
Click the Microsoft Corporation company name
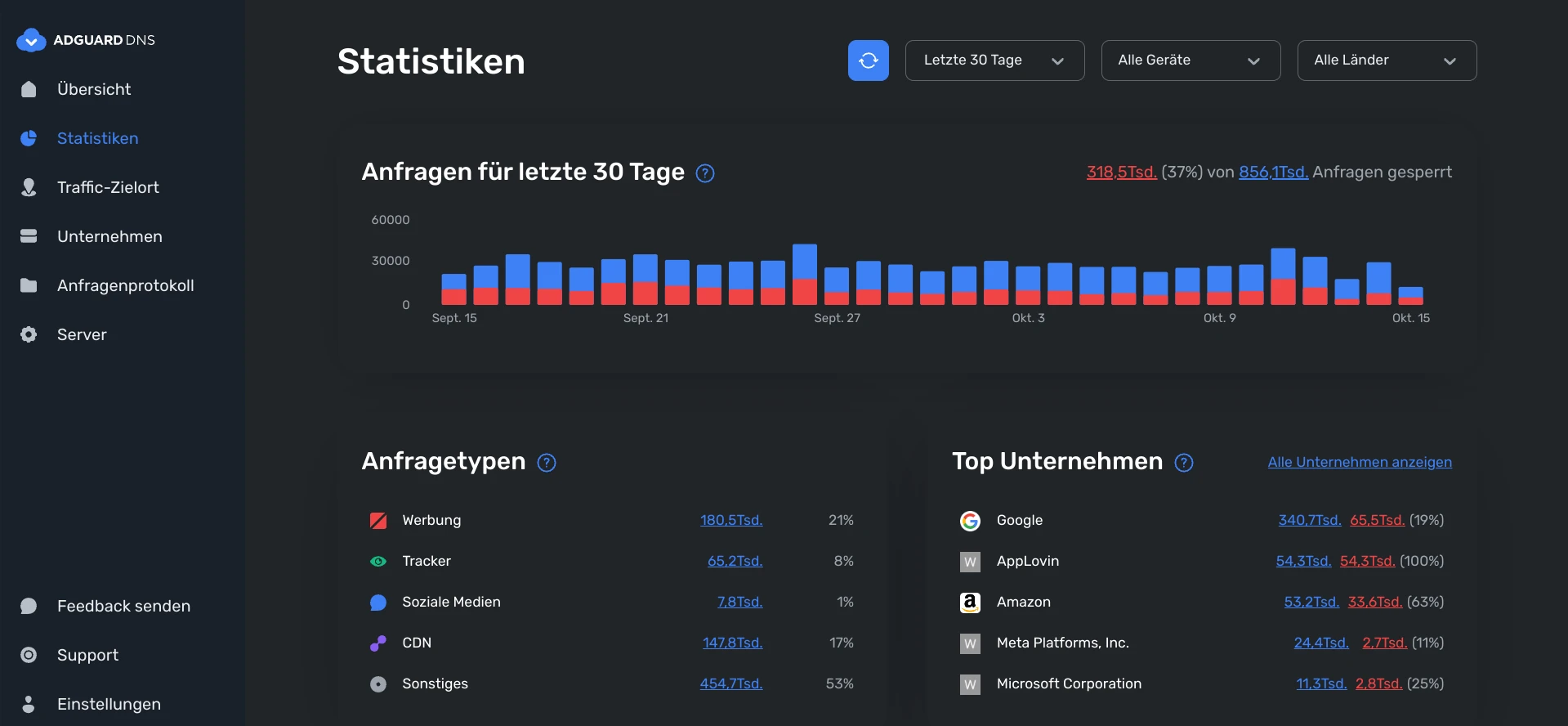click(1069, 683)
